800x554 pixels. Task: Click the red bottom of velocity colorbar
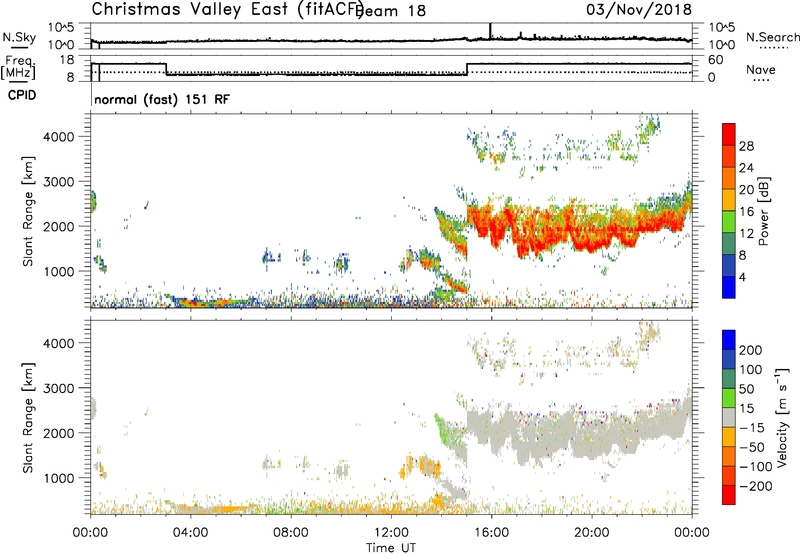729,495
